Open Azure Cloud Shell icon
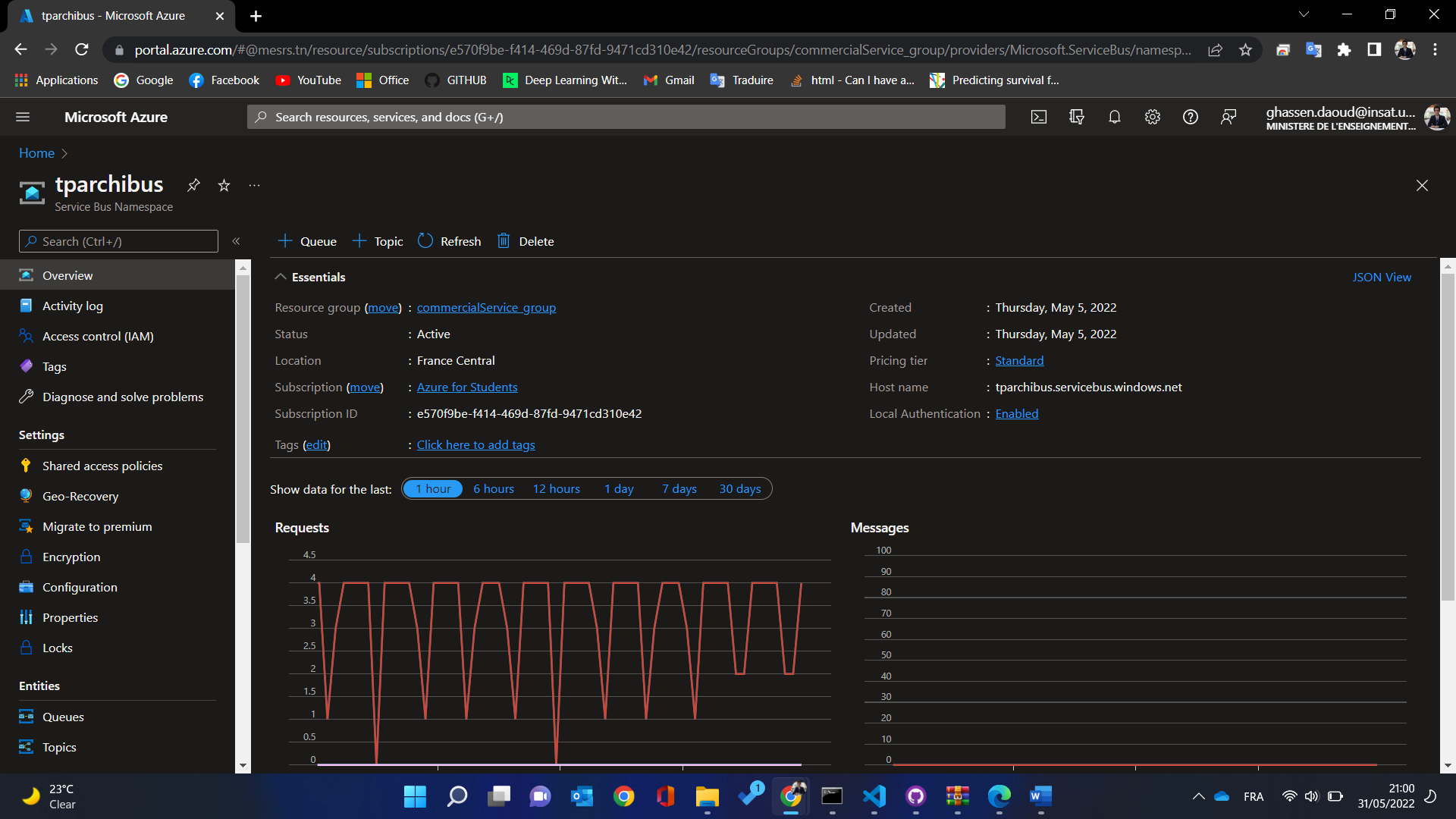 click(x=1039, y=117)
